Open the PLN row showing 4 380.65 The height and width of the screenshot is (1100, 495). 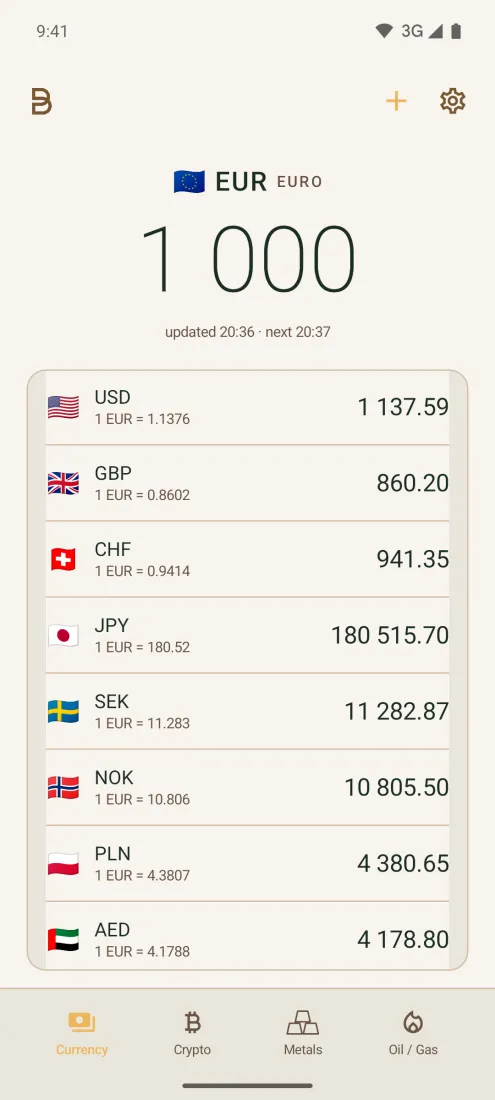pyautogui.click(x=248, y=864)
